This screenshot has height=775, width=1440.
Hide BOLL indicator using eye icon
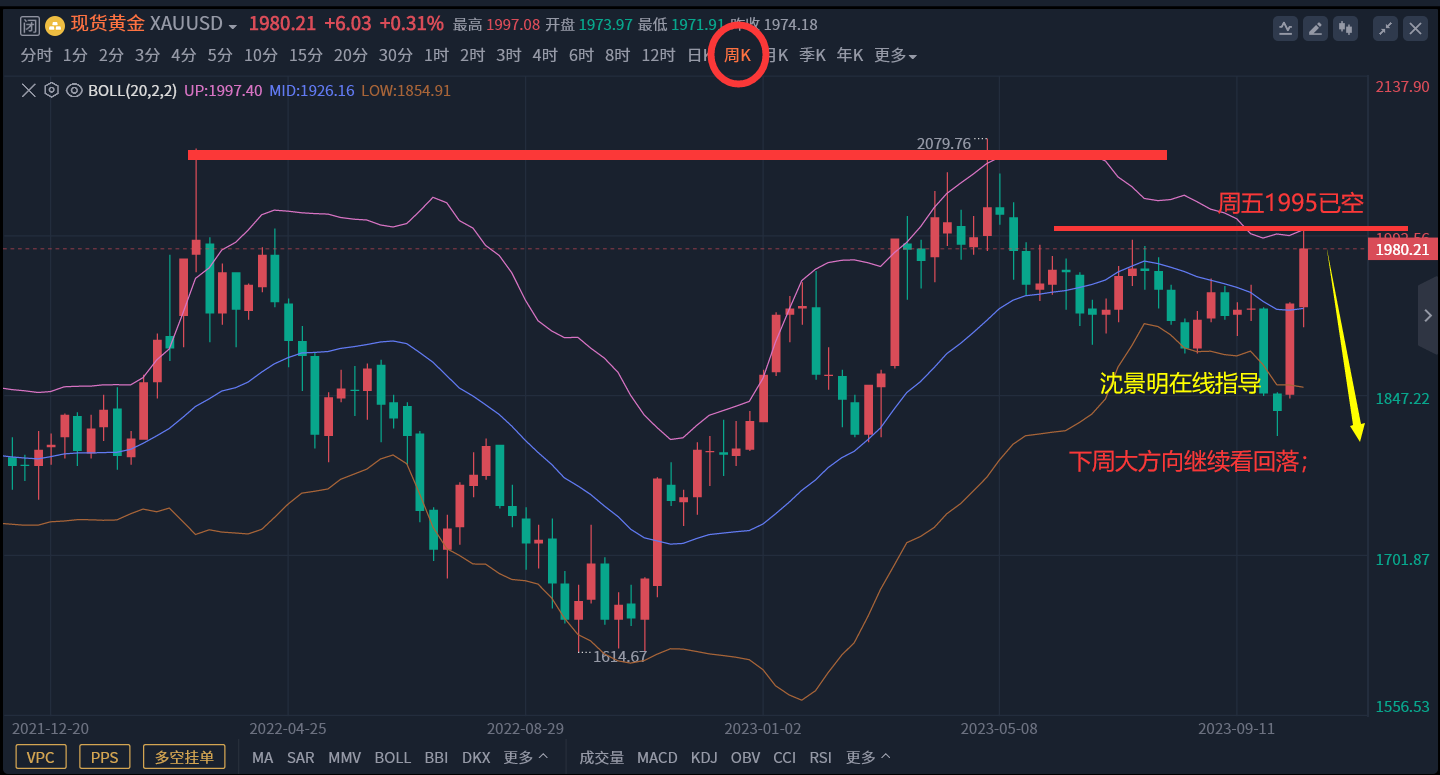pos(74,90)
